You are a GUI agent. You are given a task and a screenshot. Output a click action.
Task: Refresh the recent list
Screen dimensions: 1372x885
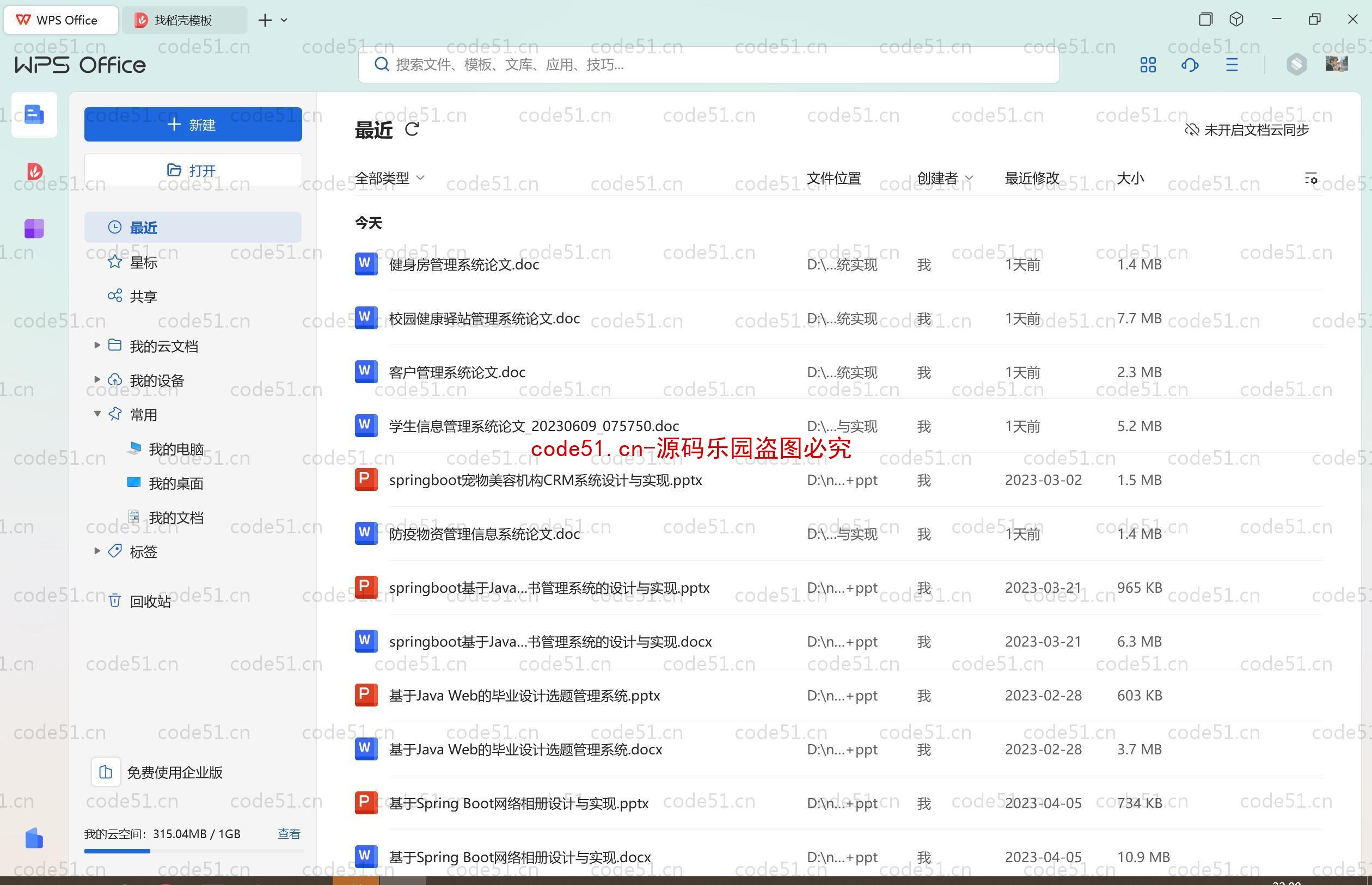(412, 130)
